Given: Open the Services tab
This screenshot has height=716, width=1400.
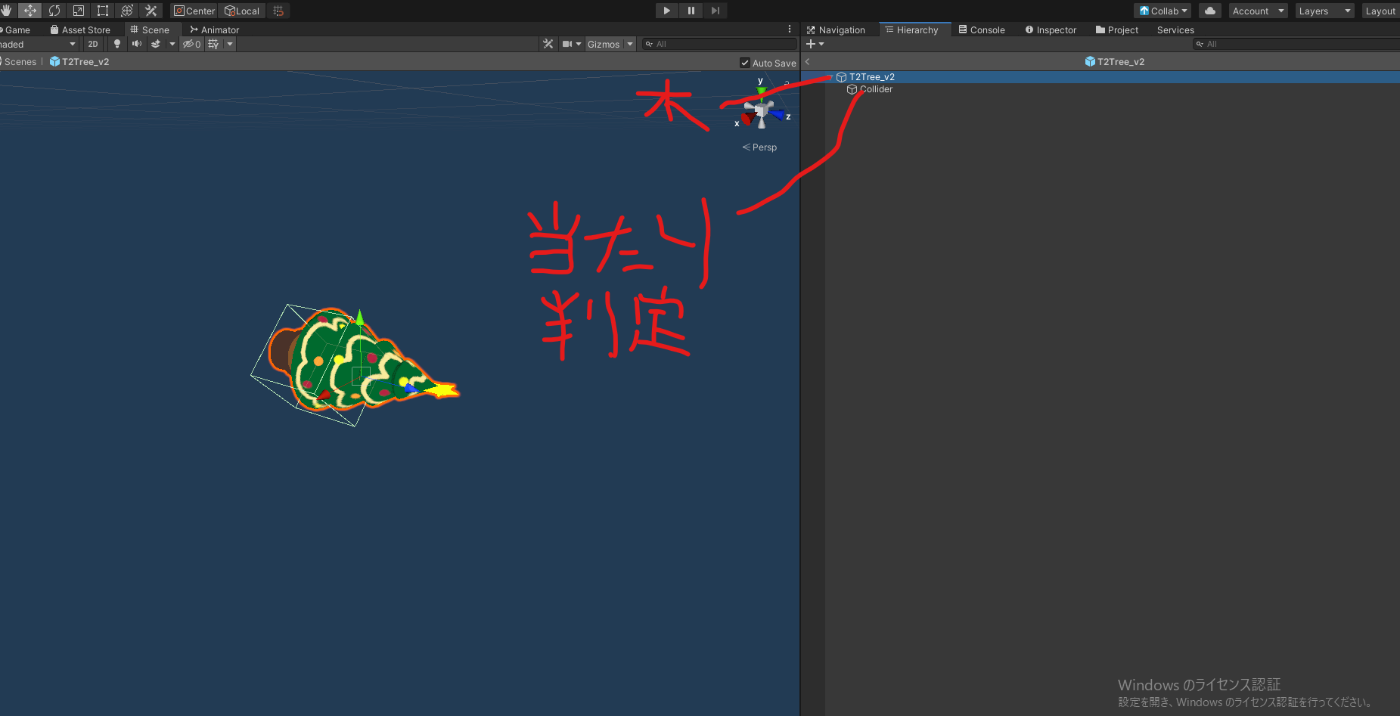Looking at the screenshot, I should tap(1175, 30).
